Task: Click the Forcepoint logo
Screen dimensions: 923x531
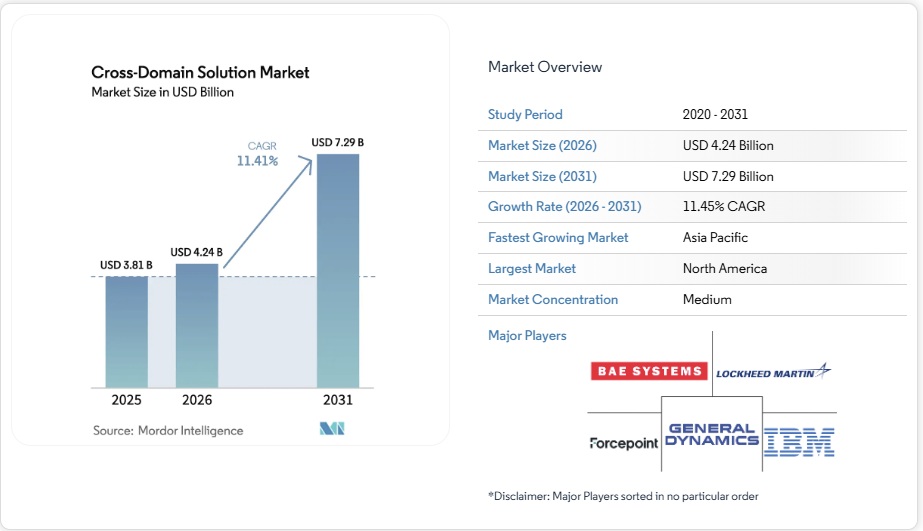Action: (624, 442)
